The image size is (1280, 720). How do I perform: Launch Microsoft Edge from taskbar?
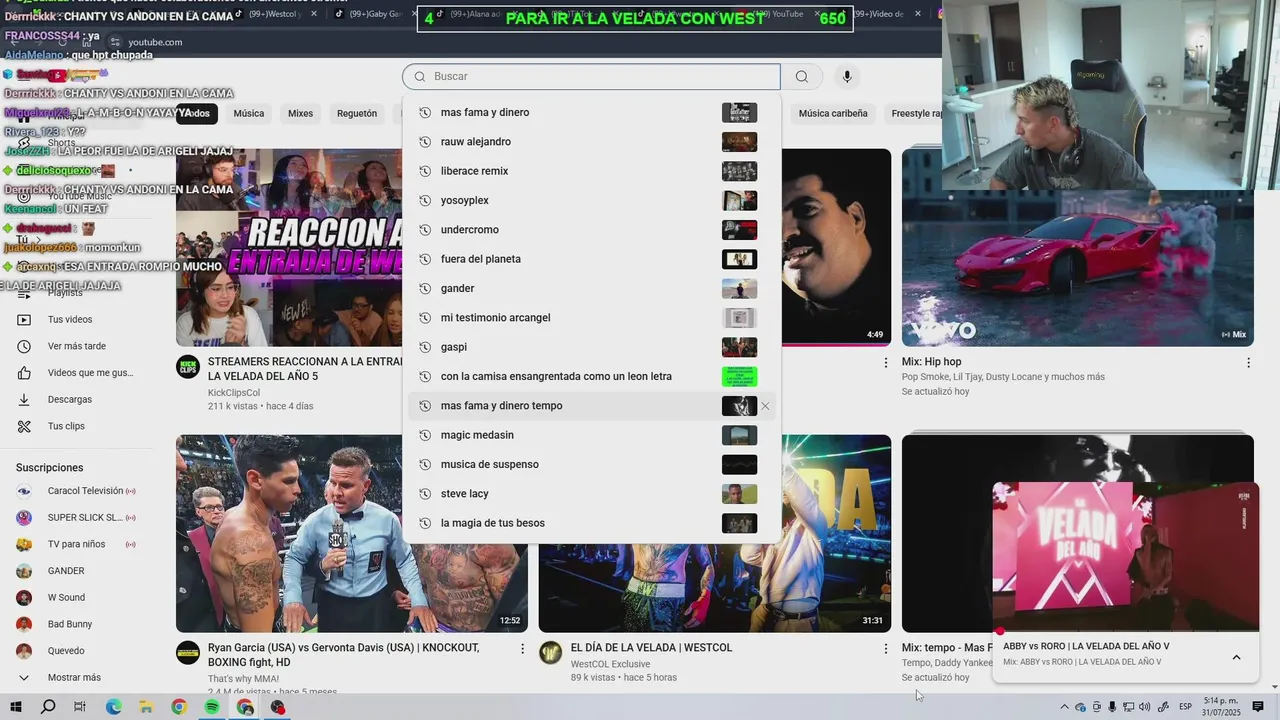tap(113, 707)
